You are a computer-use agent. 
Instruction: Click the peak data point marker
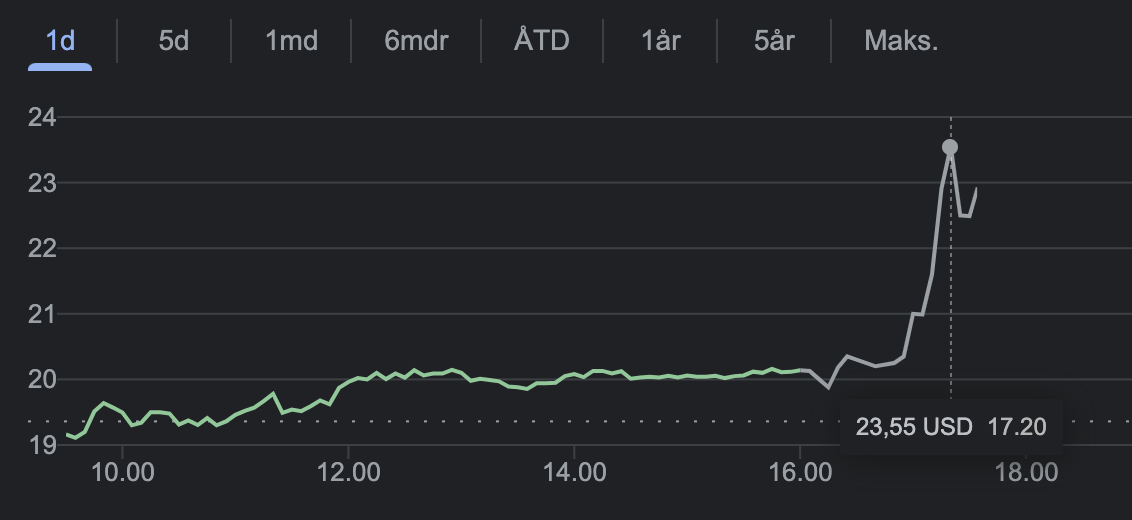tap(950, 147)
